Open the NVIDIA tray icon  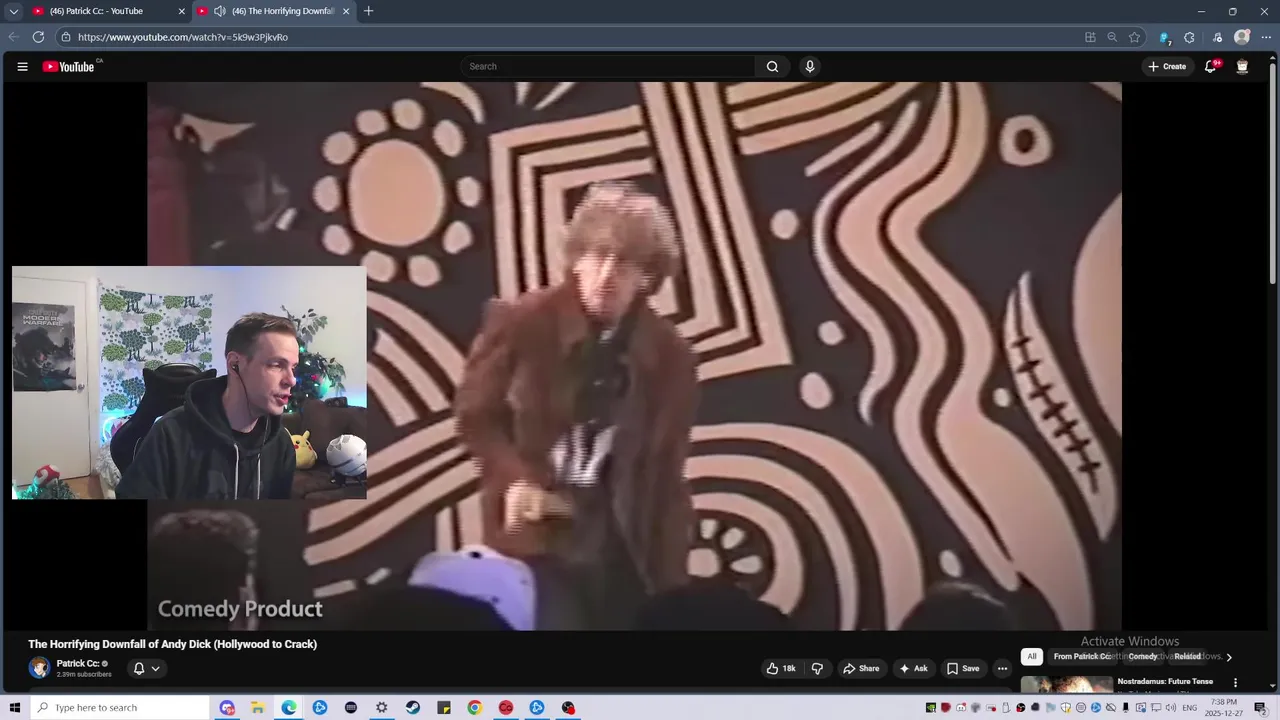coord(931,708)
